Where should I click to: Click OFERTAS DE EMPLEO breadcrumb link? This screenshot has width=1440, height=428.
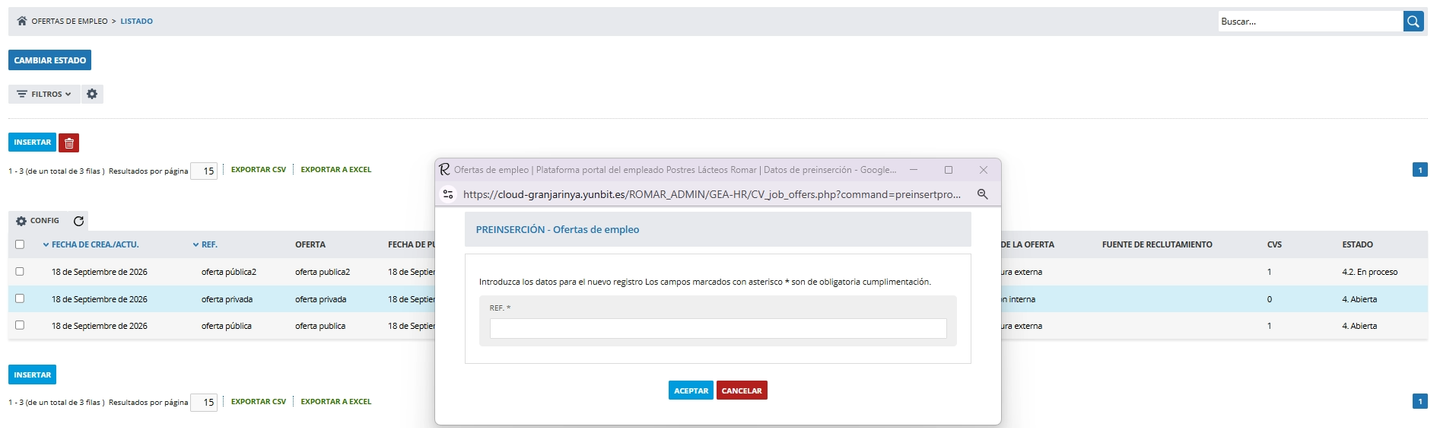point(69,21)
